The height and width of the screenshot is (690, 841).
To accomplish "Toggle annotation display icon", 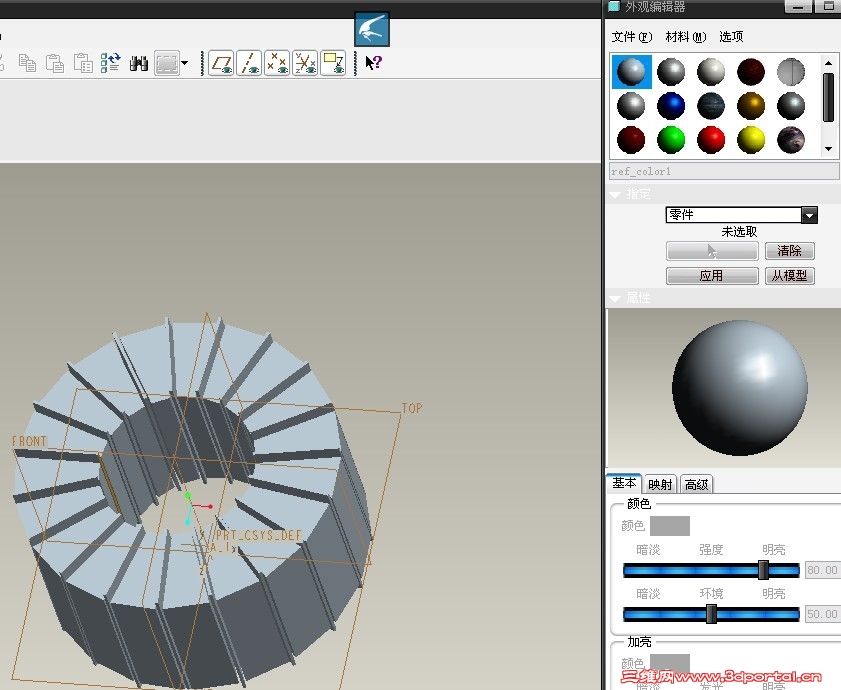I will click(x=333, y=63).
